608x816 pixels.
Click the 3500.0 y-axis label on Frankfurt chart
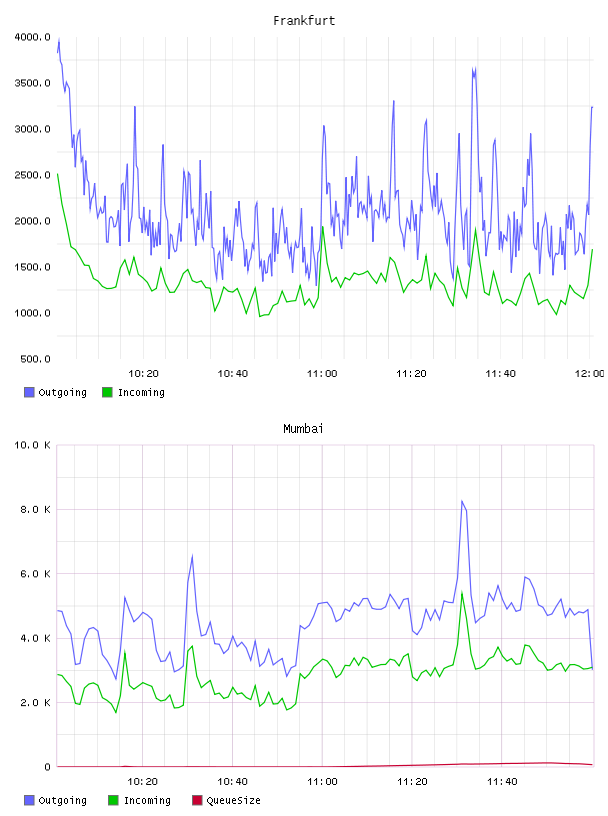pos(32,83)
